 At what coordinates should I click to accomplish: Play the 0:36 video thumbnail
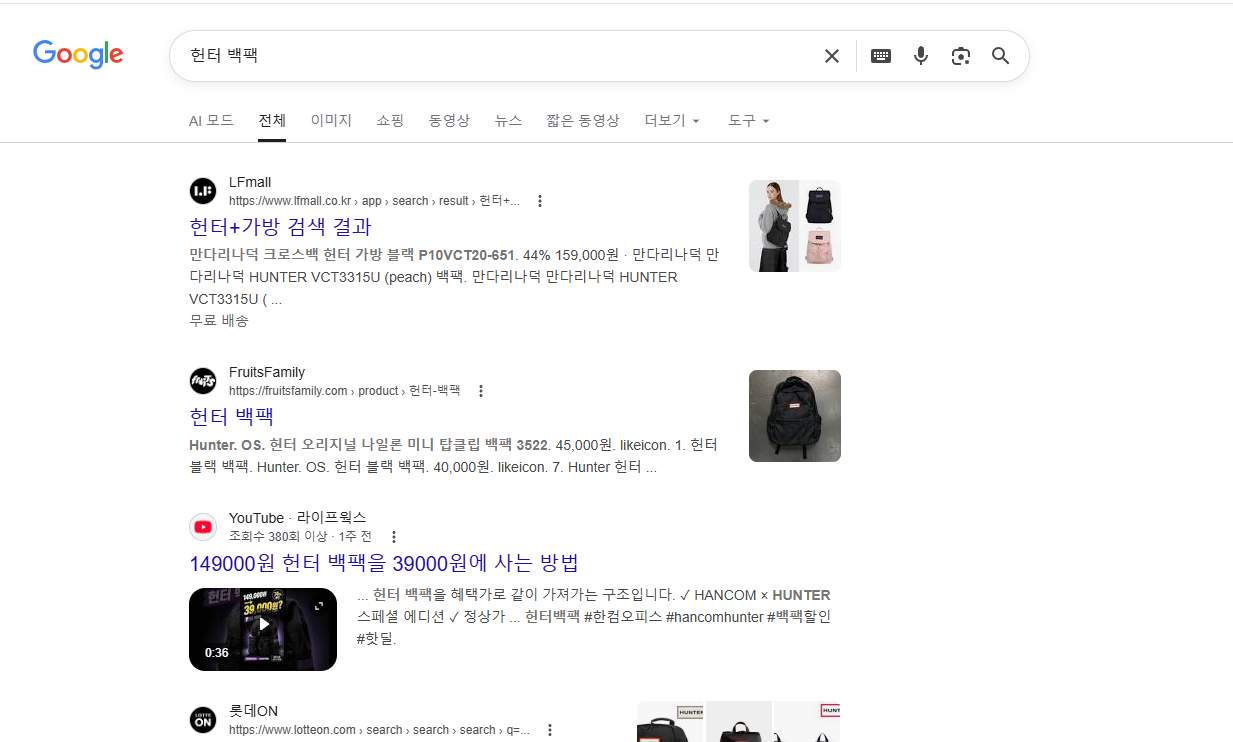(x=263, y=629)
